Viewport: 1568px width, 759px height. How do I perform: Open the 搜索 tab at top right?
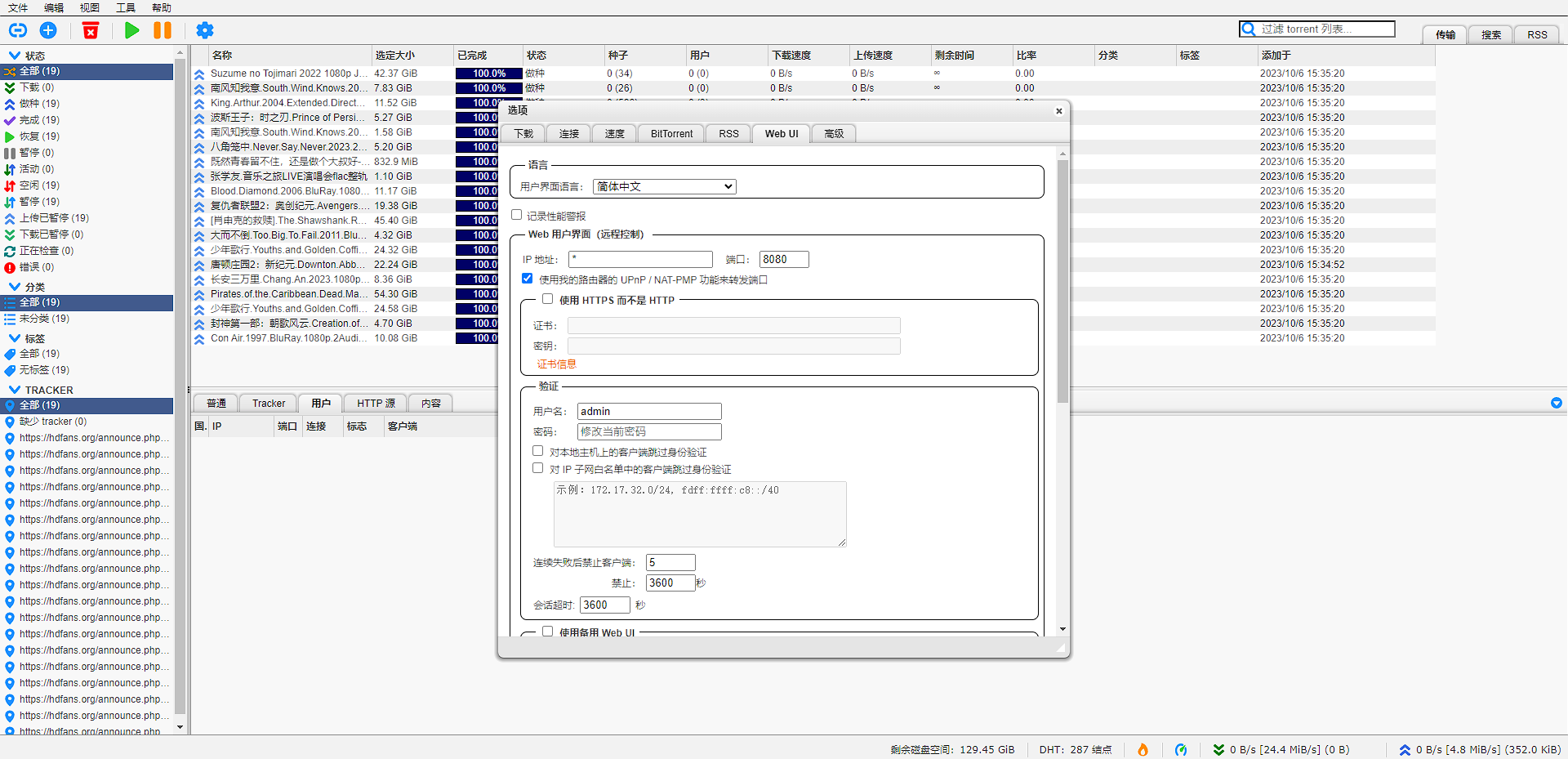click(1491, 35)
